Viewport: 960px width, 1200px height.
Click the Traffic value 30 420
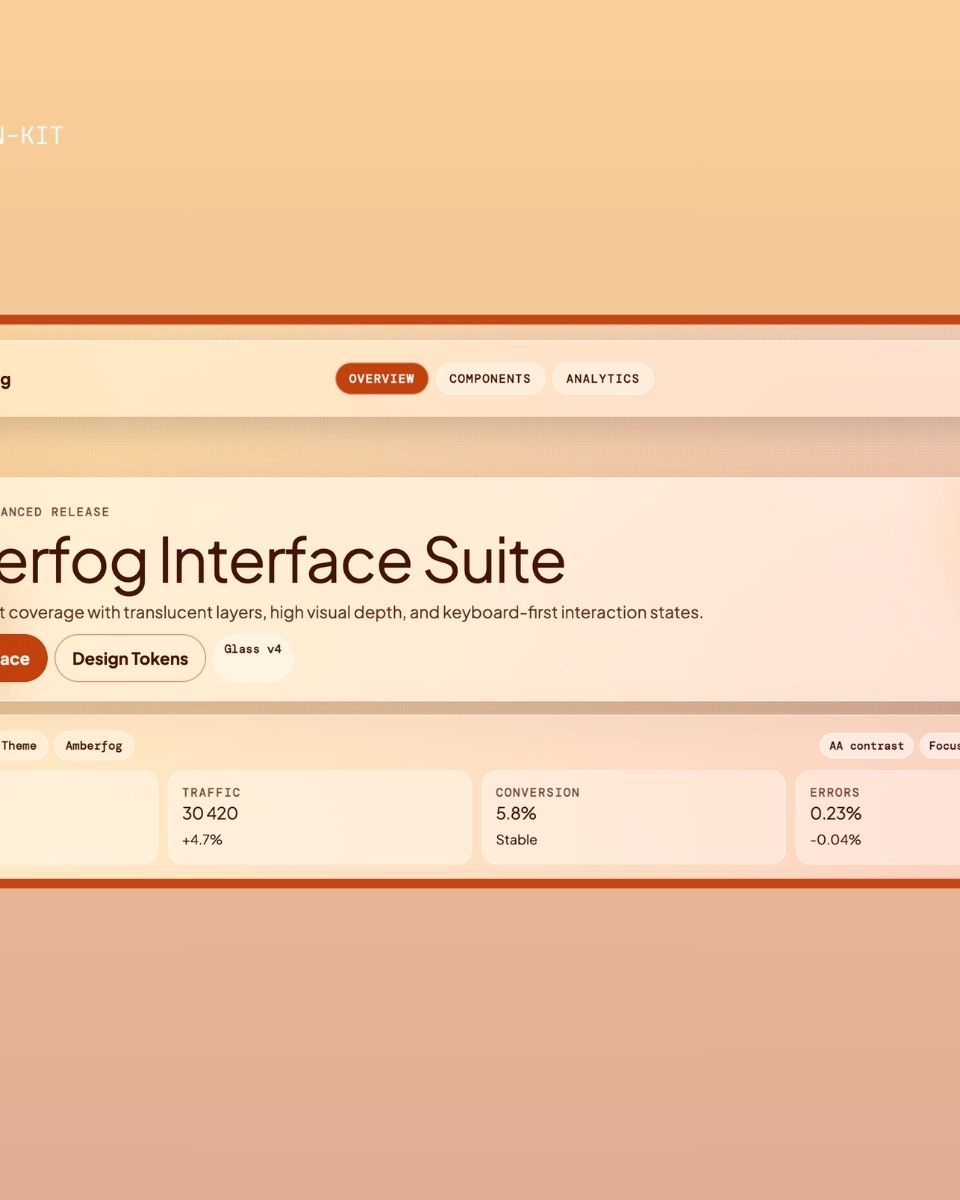(x=210, y=814)
